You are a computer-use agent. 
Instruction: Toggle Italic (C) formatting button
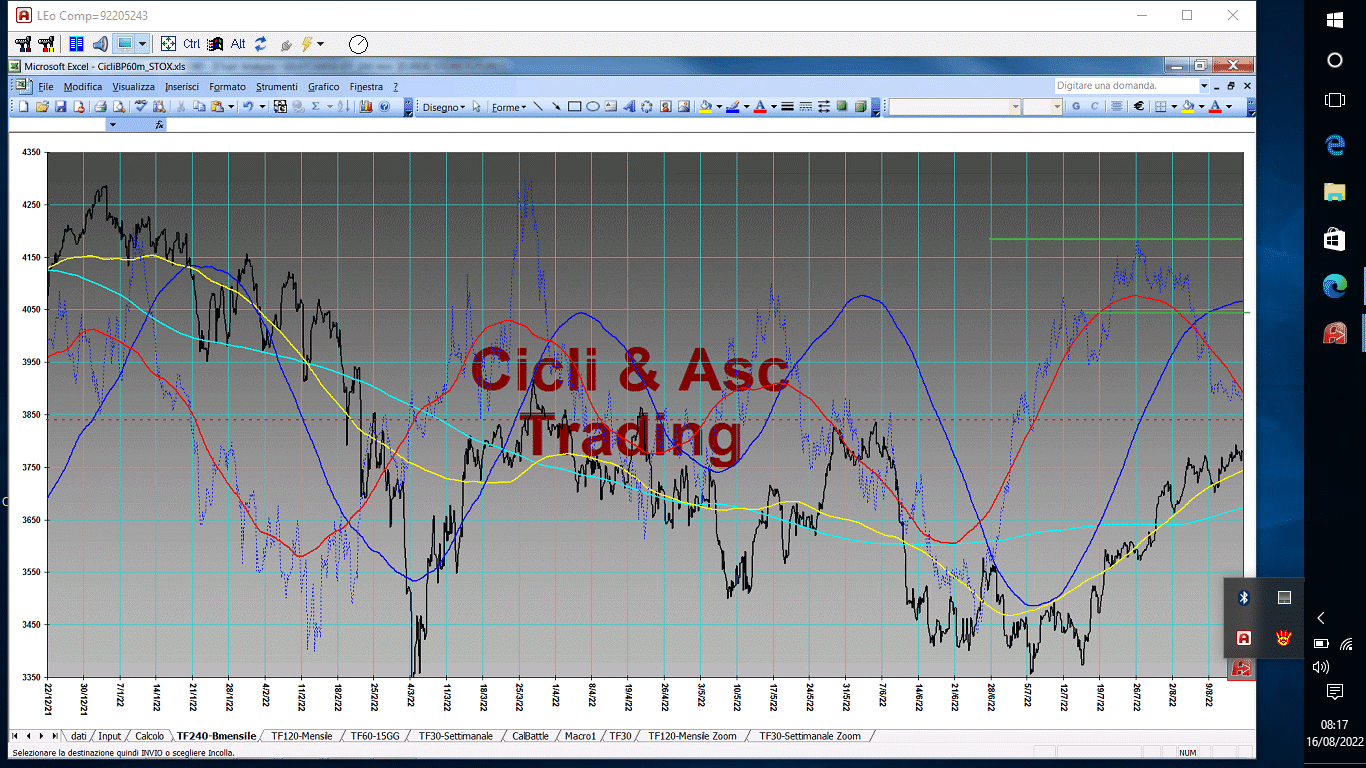point(1094,106)
